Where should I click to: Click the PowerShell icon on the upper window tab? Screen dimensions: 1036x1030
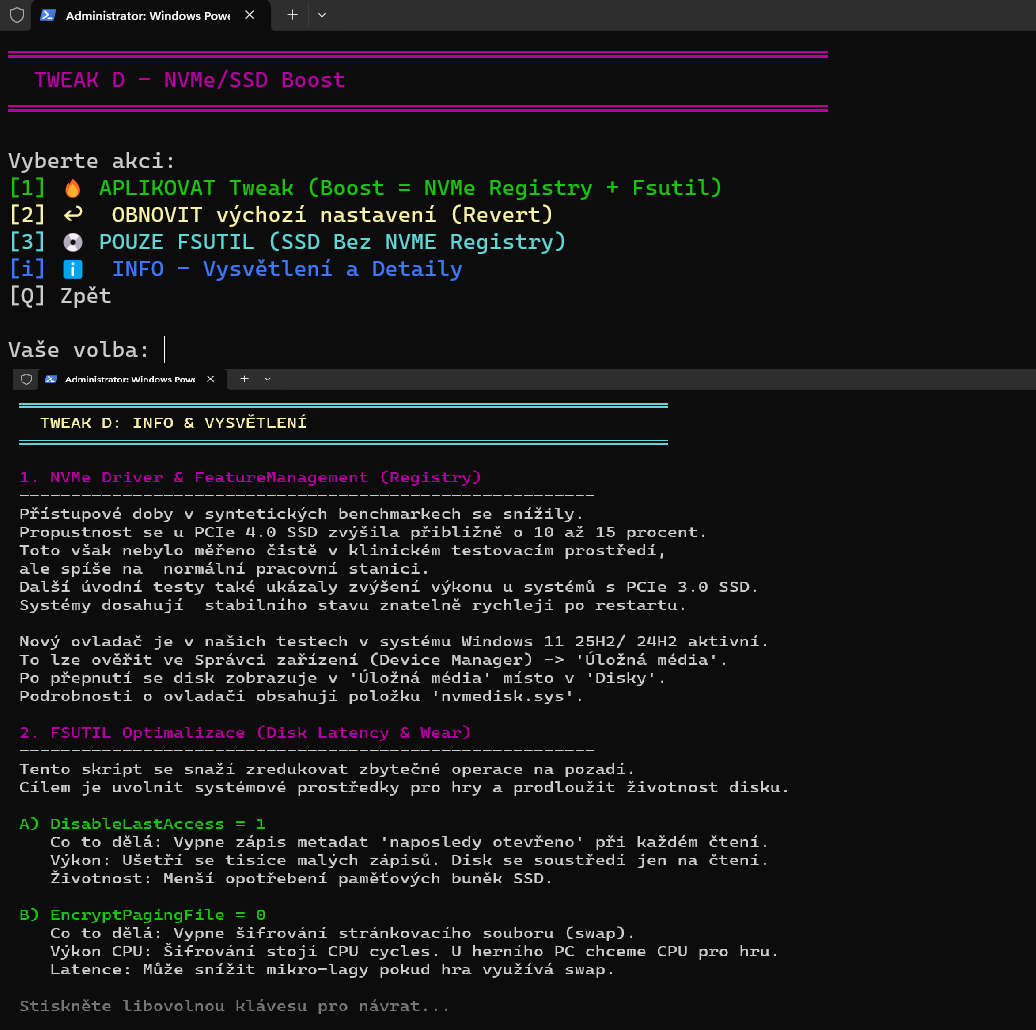(x=47, y=15)
